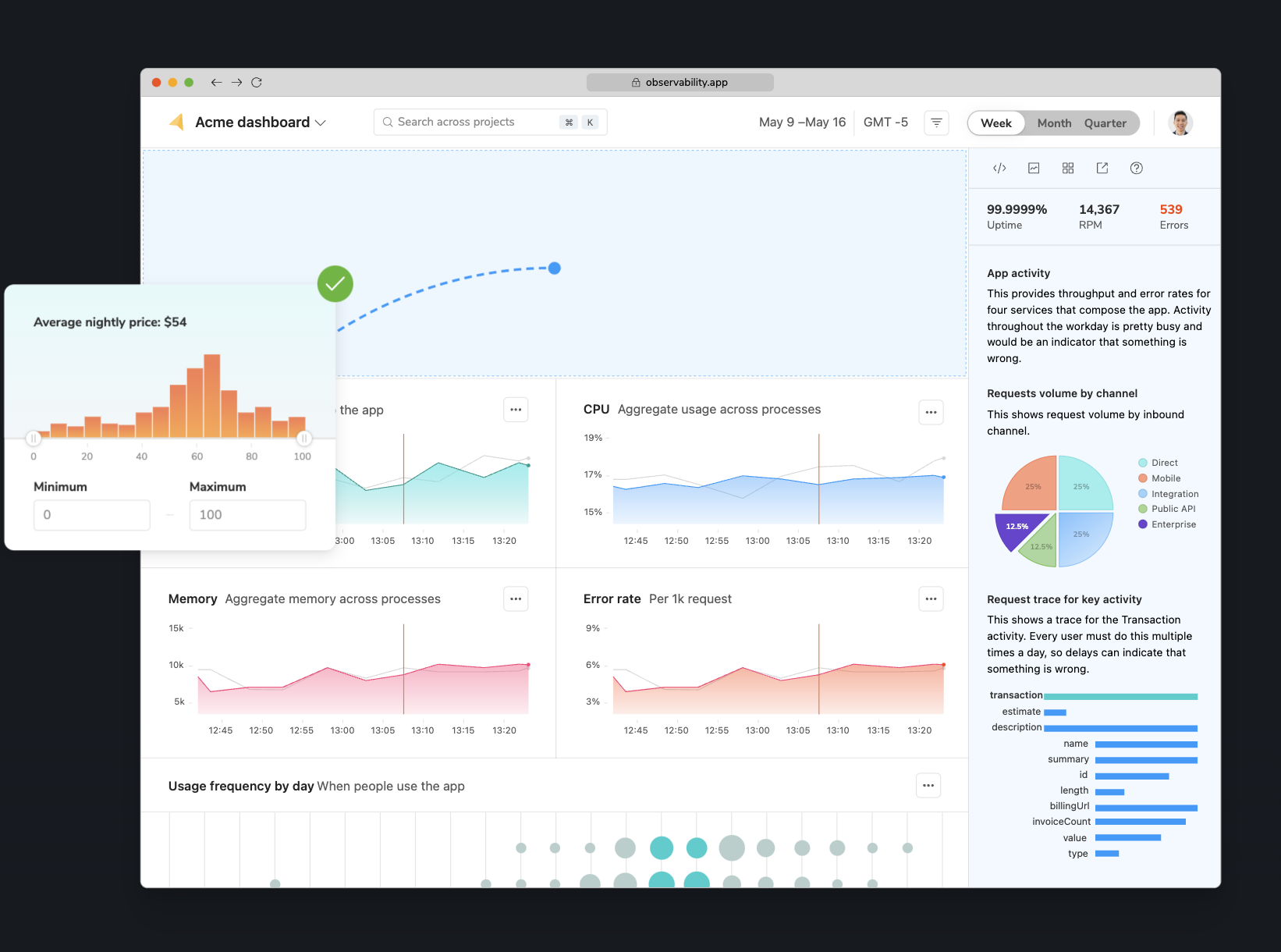The width and height of the screenshot is (1281, 952).
Task: Click the blue endpoint dot of dashed curve
Action: pos(555,268)
